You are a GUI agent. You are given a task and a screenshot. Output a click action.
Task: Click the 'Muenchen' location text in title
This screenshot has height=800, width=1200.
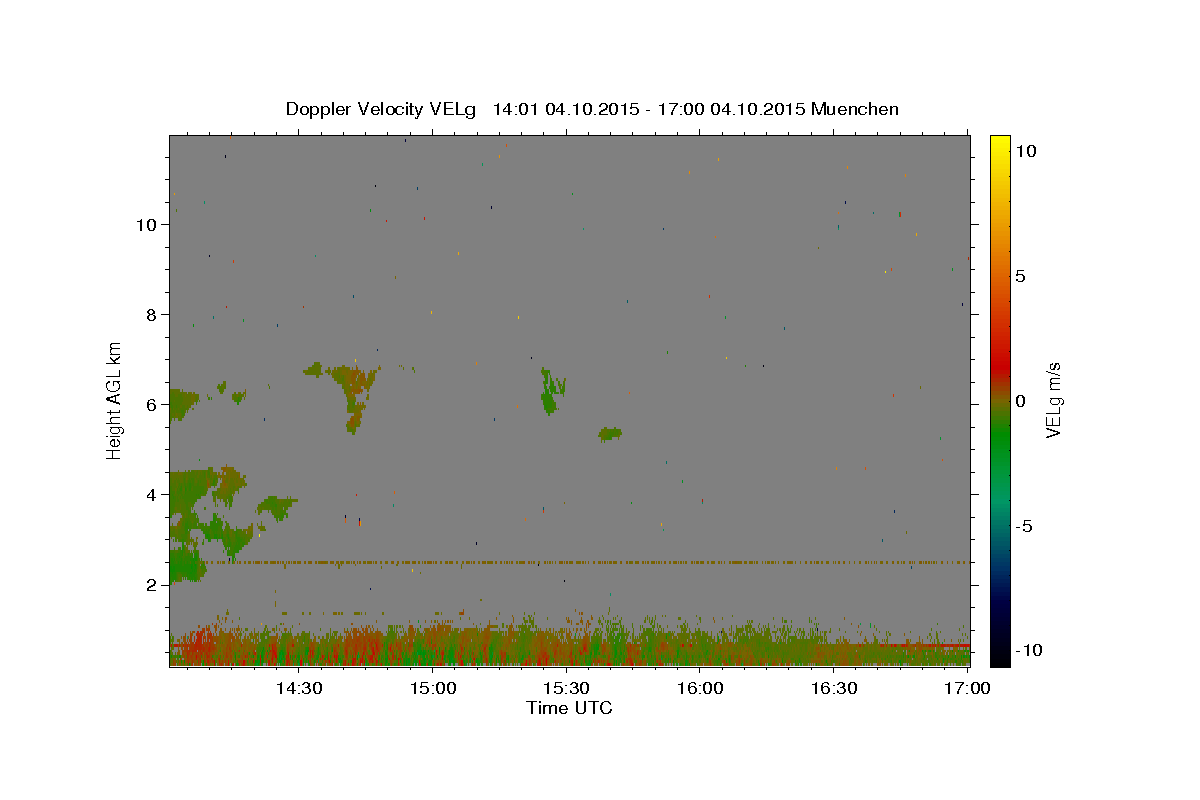(855, 109)
